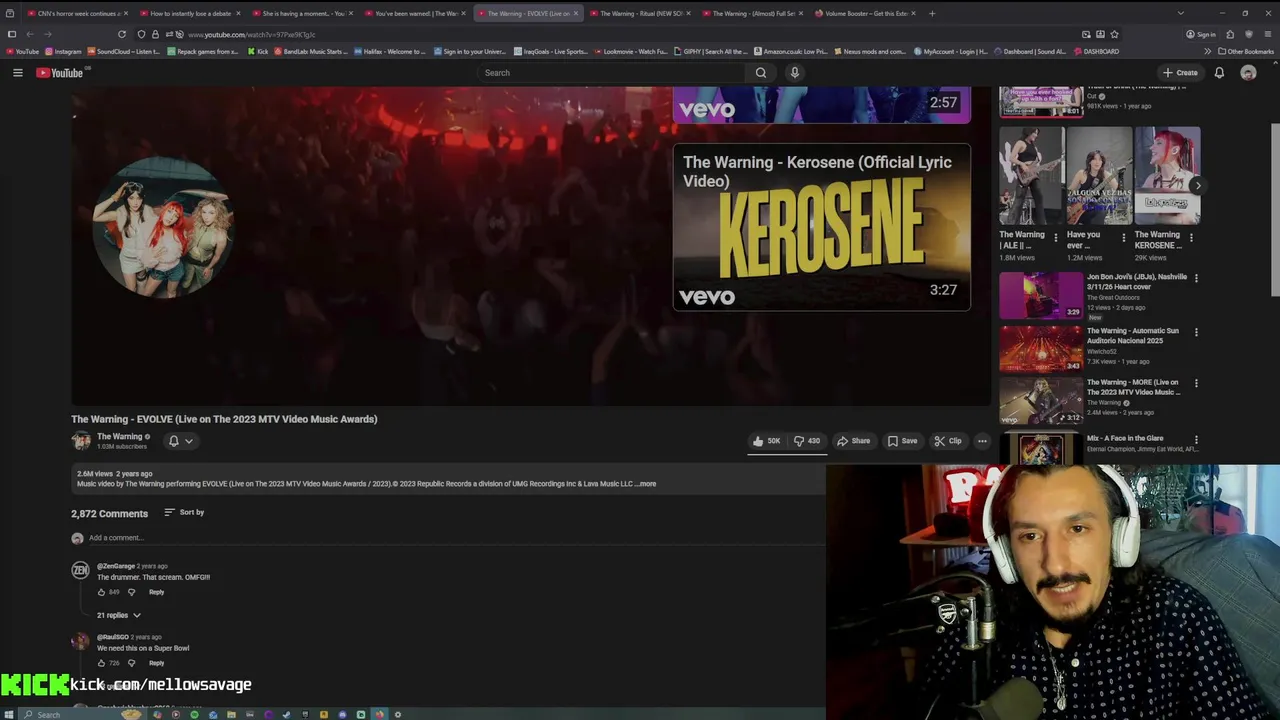Click the YouTube search input field
This screenshot has height=720, width=1280.
(x=612, y=72)
